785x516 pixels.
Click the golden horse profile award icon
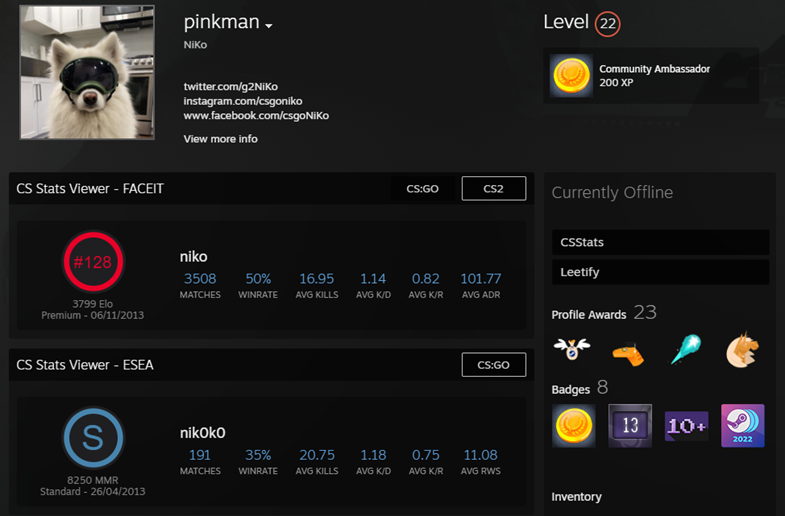[742, 349]
